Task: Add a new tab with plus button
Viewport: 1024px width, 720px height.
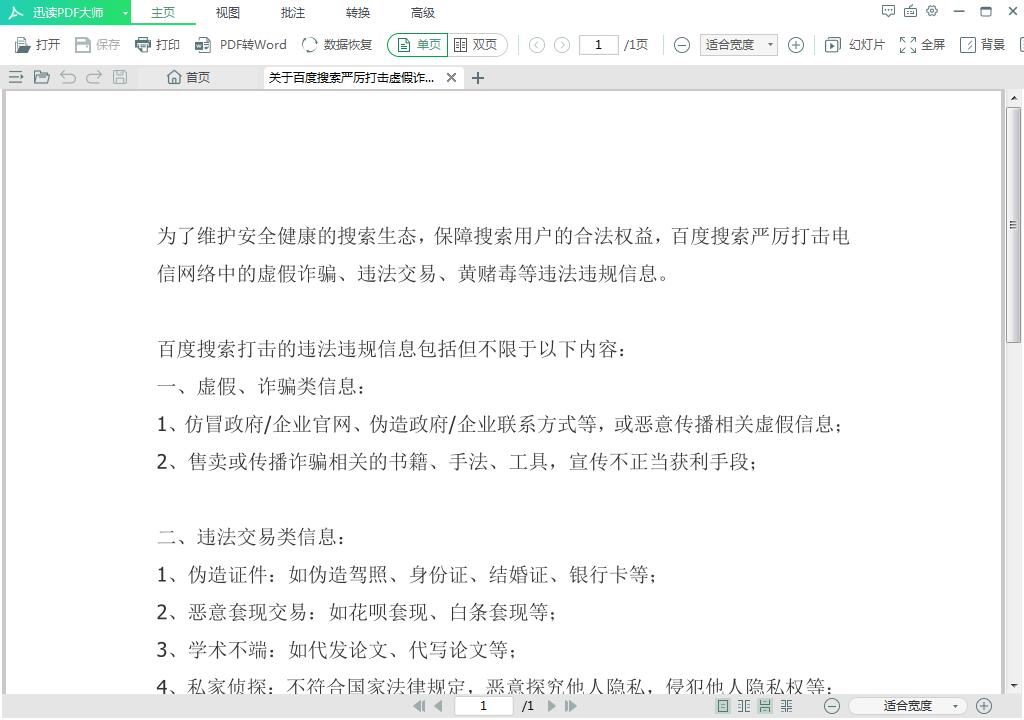Action: click(x=478, y=78)
